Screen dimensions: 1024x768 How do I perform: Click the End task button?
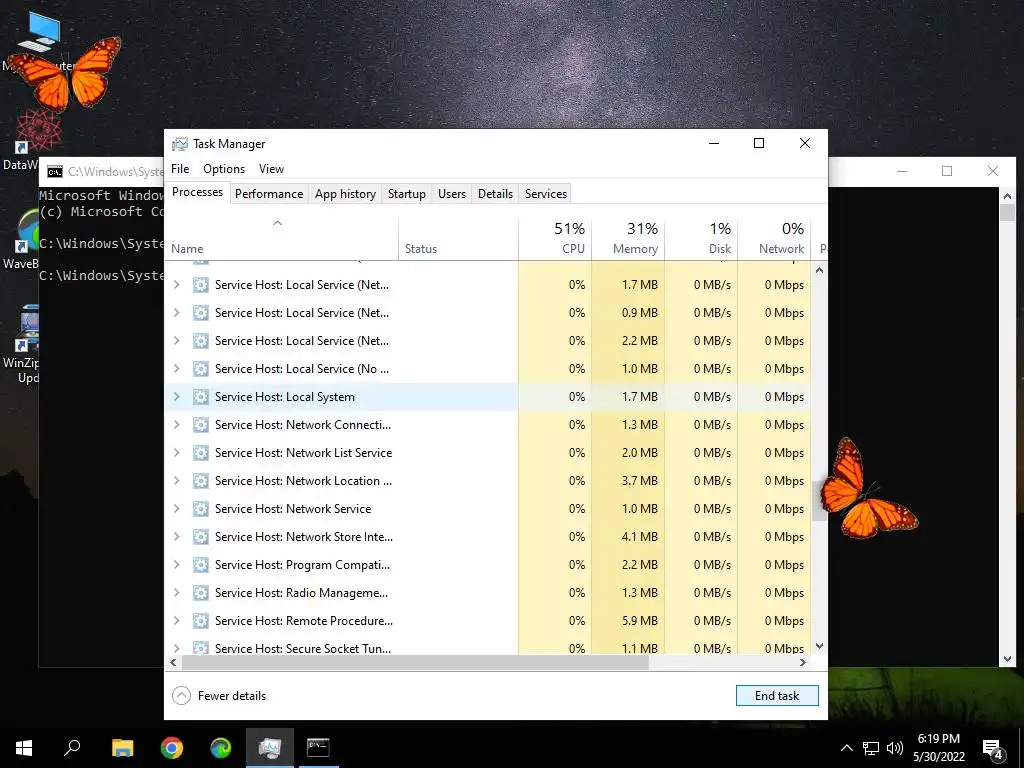pos(777,696)
